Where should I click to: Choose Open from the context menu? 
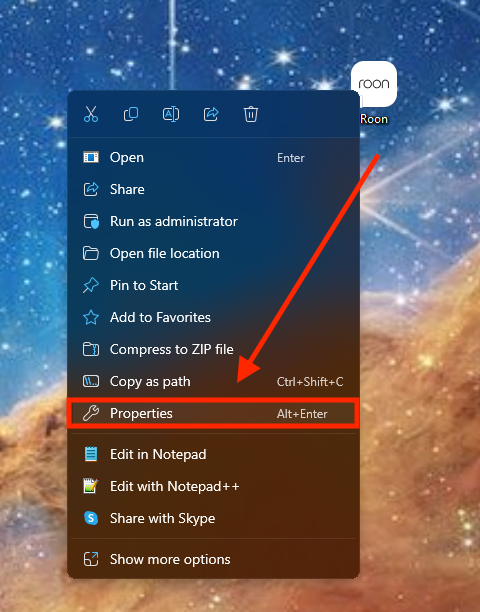pos(213,158)
